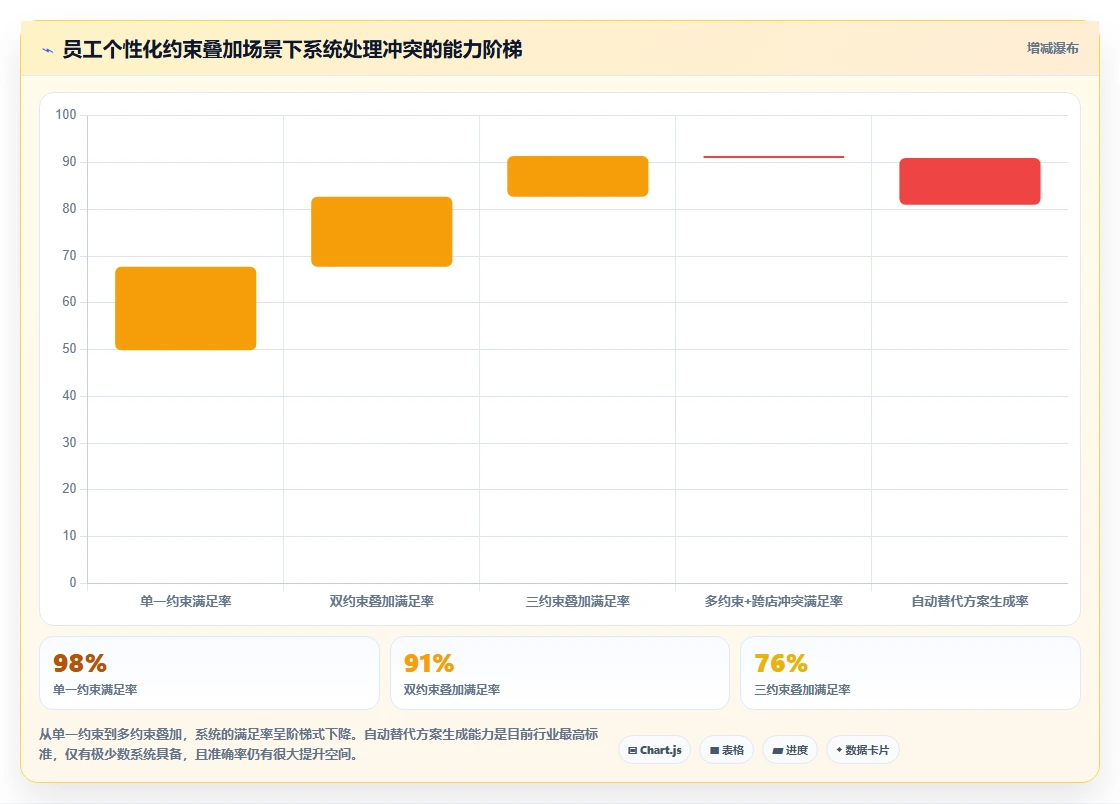Click the Chart.js tag pill
1120x804 pixels.
click(654, 750)
